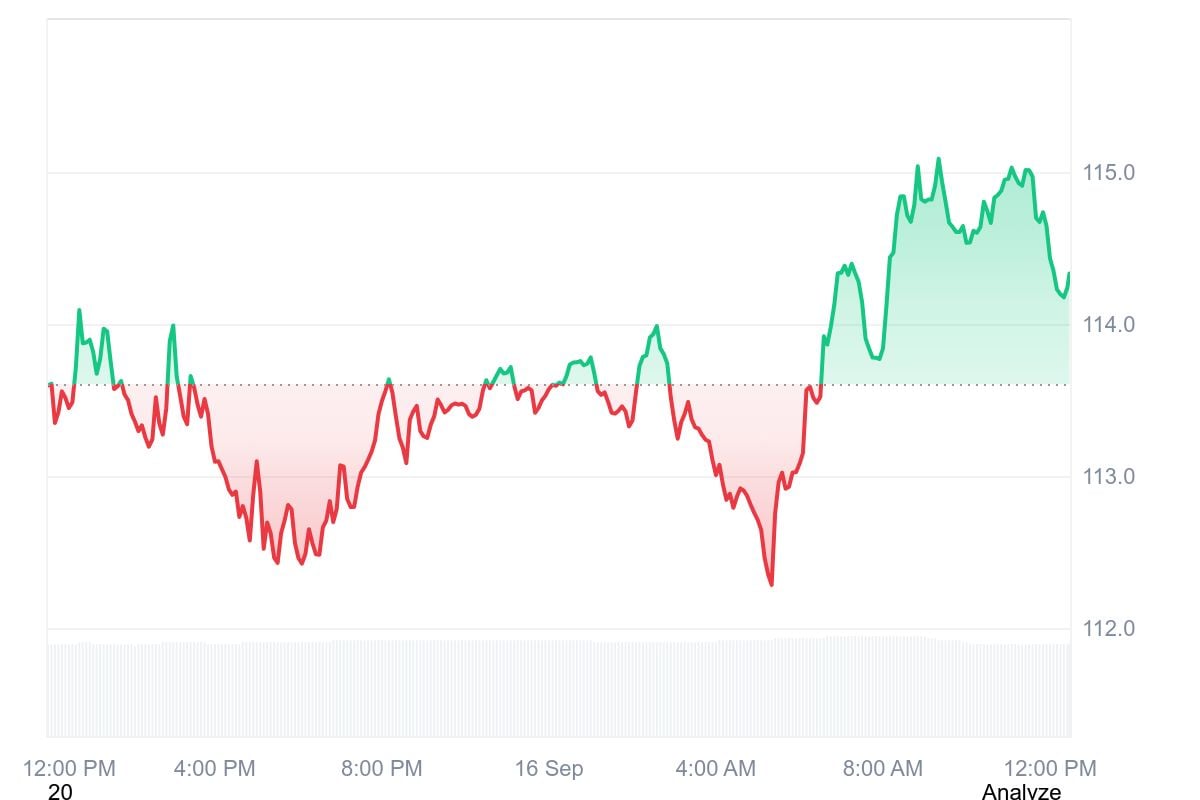
Task: Click the lowest red trough near 112.3
Action: [x=771, y=584]
